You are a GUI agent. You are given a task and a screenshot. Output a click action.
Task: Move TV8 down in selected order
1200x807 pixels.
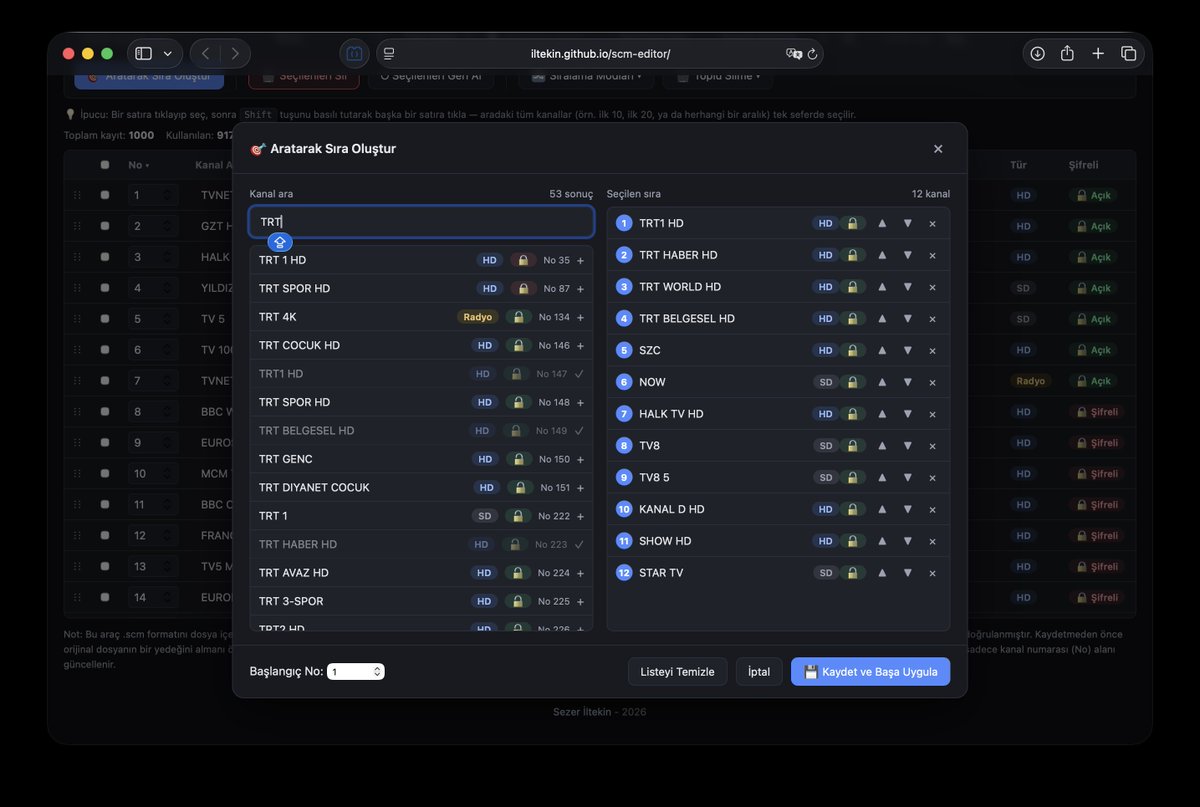click(x=907, y=446)
